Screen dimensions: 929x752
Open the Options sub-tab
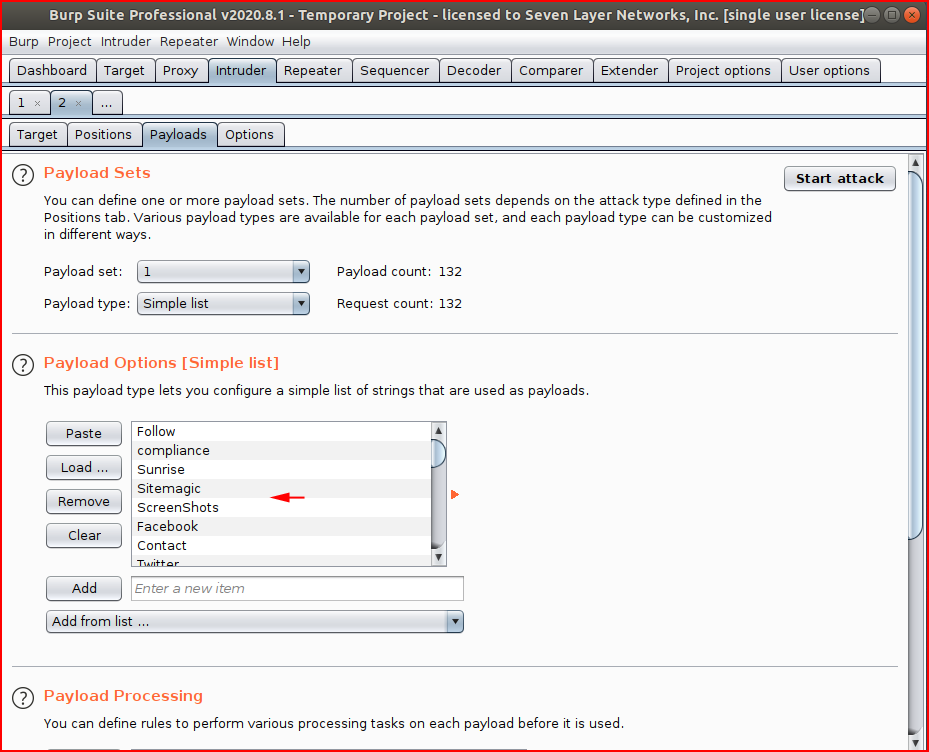coord(249,135)
